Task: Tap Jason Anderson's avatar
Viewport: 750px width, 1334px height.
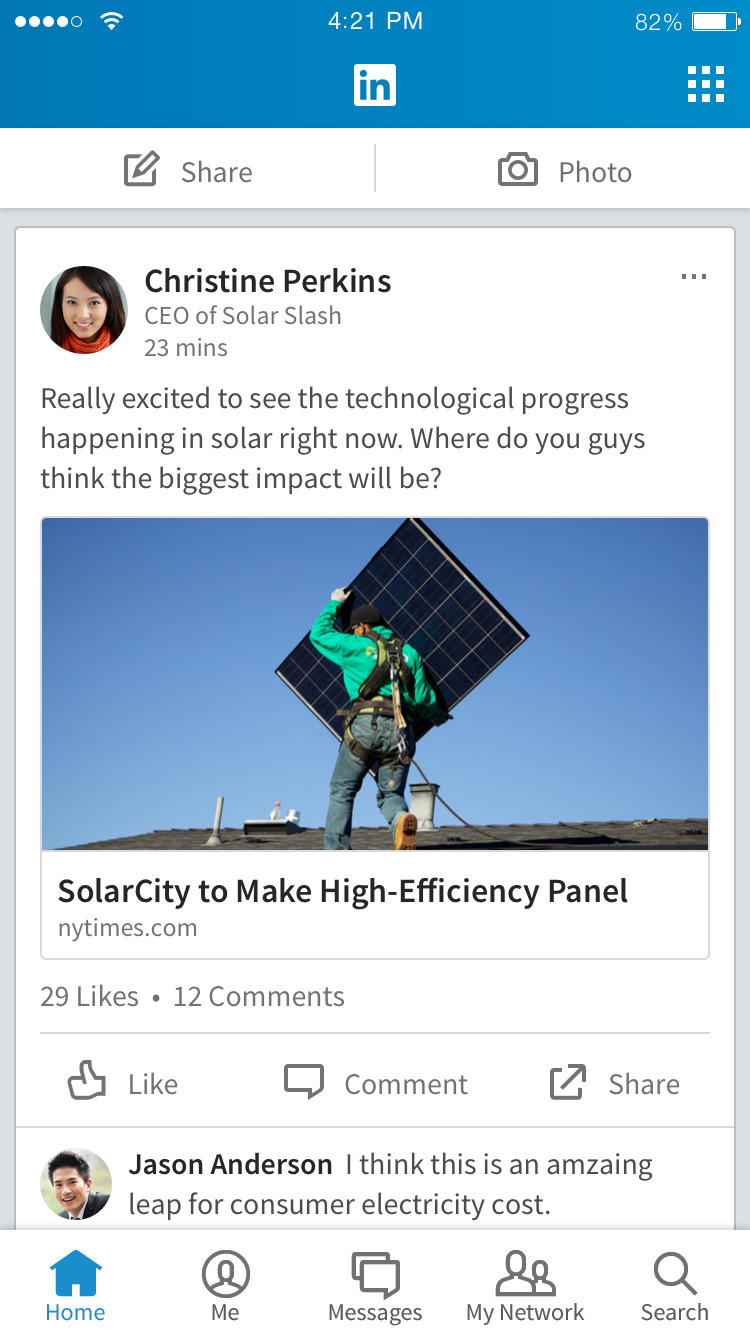Action: pyautogui.click(x=76, y=1184)
